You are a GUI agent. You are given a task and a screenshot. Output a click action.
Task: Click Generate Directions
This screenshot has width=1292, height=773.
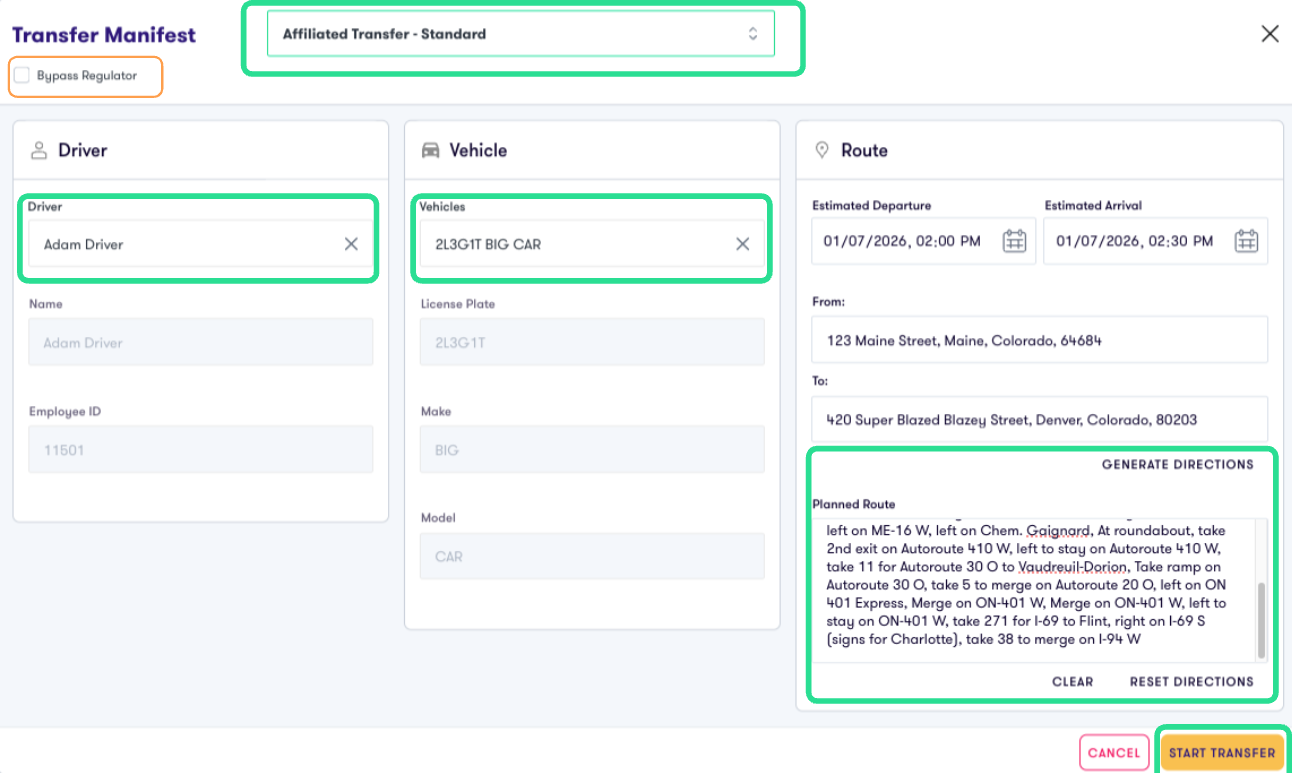1177,464
